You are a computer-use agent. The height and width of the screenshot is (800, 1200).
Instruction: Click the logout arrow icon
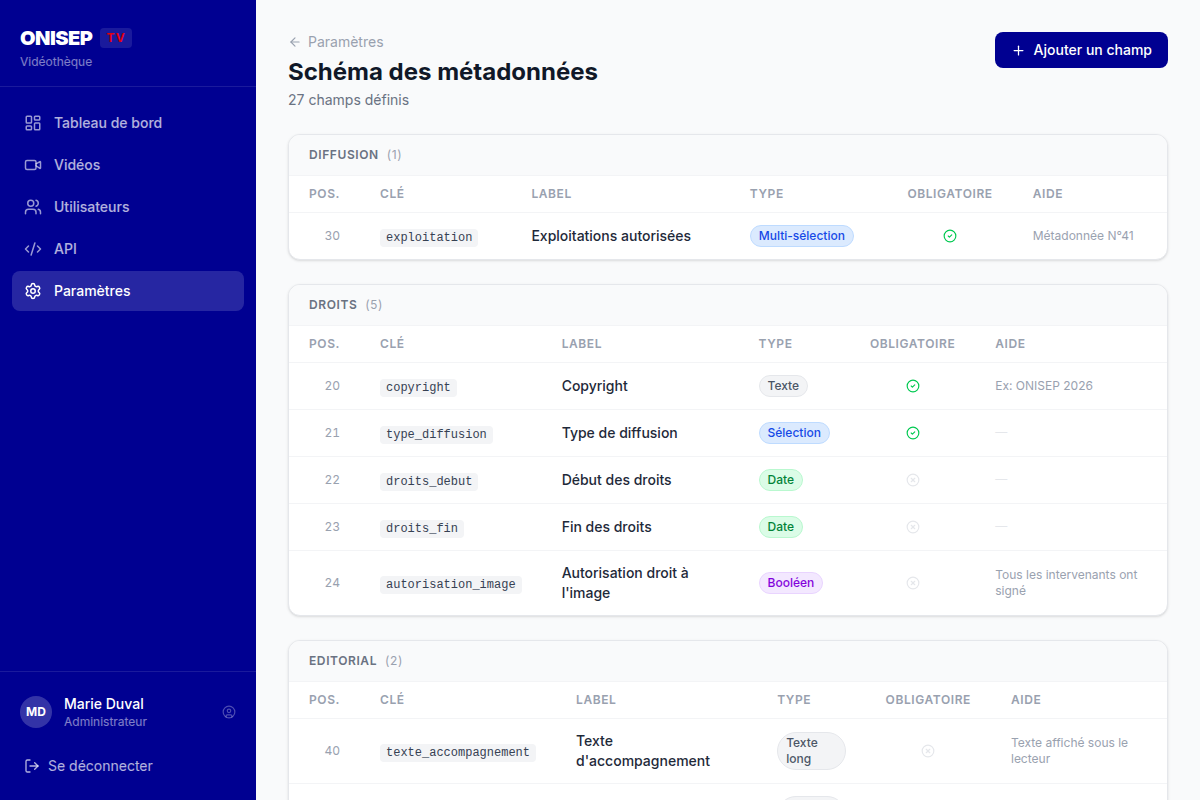(x=32, y=766)
